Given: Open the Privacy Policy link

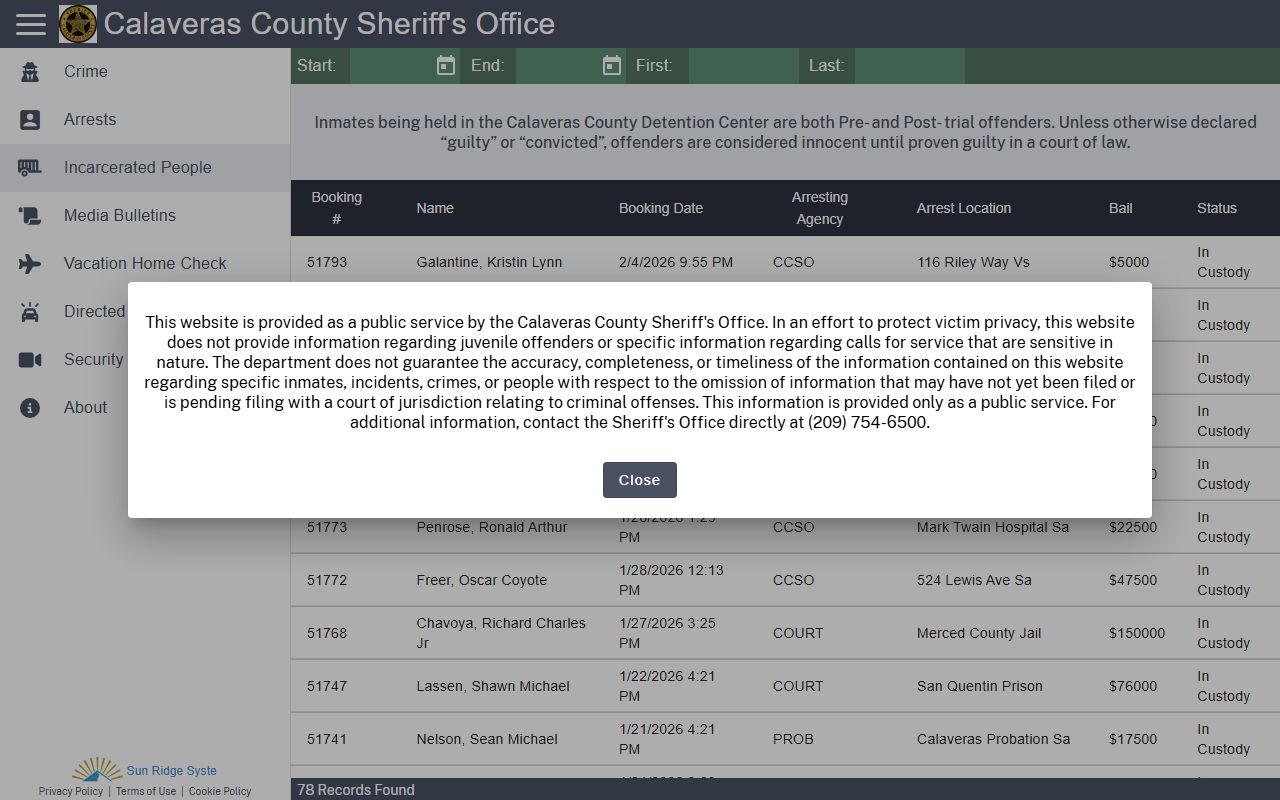Looking at the screenshot, I should (x=71, y=791).
